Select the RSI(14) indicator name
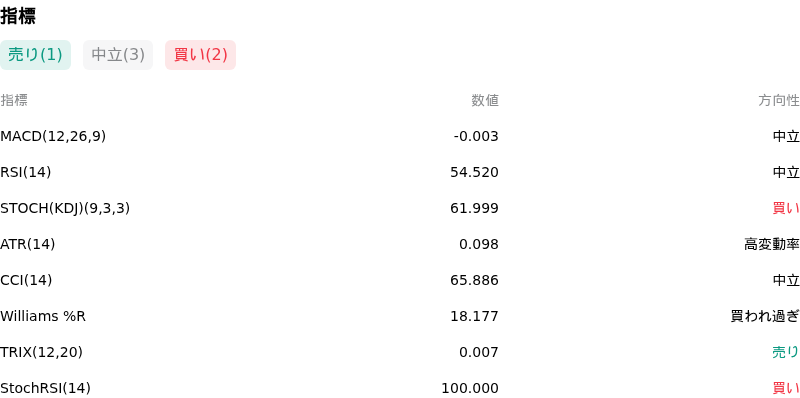Viewport: 800px width, 398px height. pyautogui.click(x=26, y=172)
